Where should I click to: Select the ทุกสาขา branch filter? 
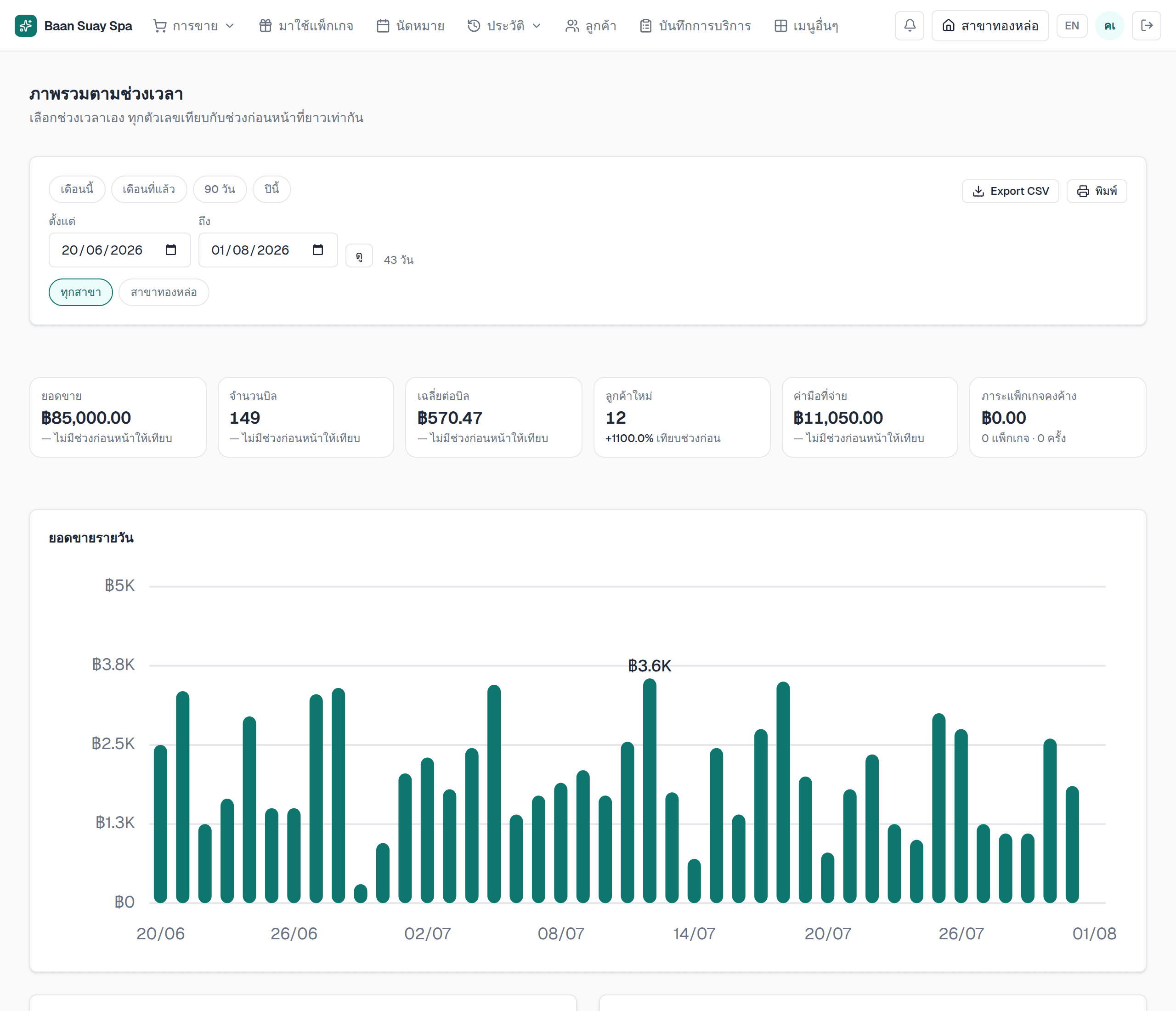coord(80,292)
